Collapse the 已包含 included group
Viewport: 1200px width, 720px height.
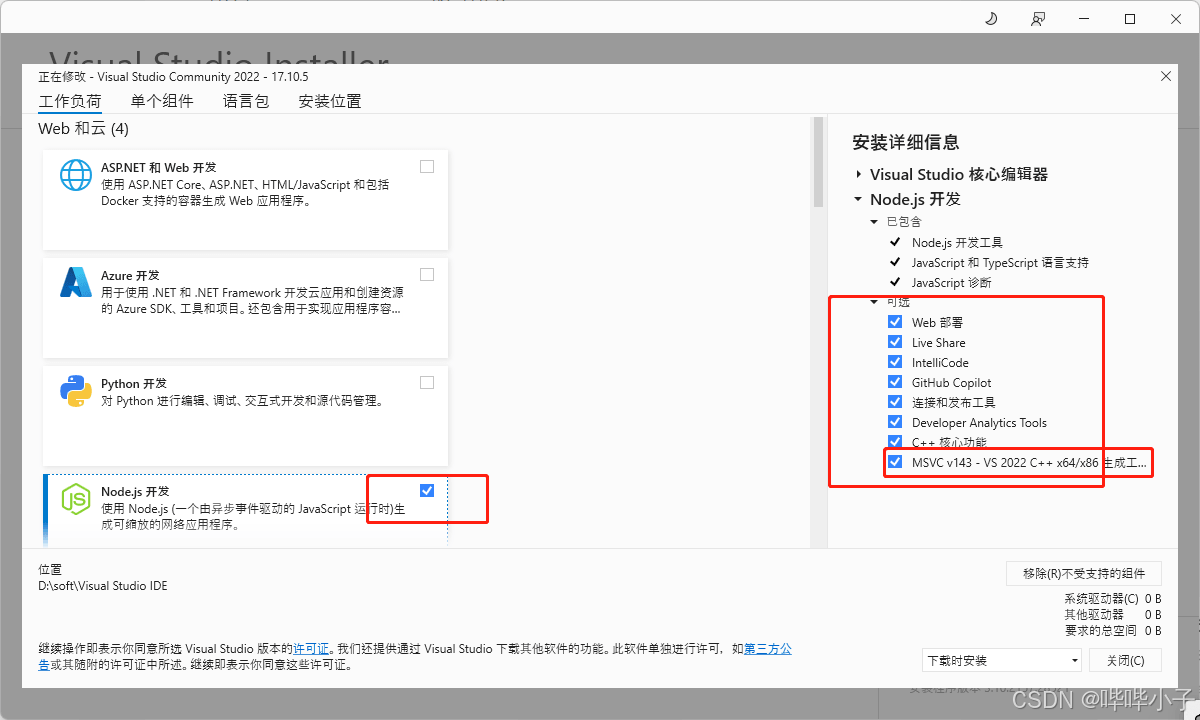[874, 221]
